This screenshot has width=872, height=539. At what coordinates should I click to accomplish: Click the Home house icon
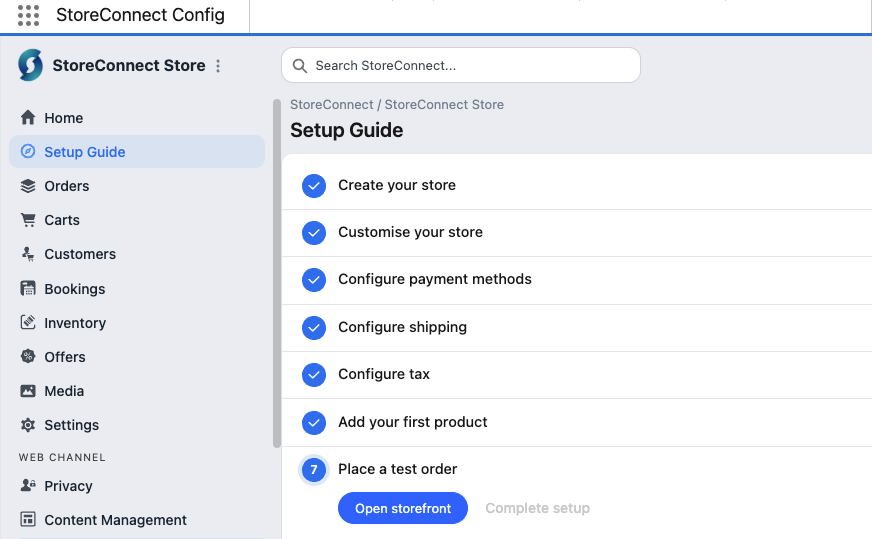click(x=28, y=117)
